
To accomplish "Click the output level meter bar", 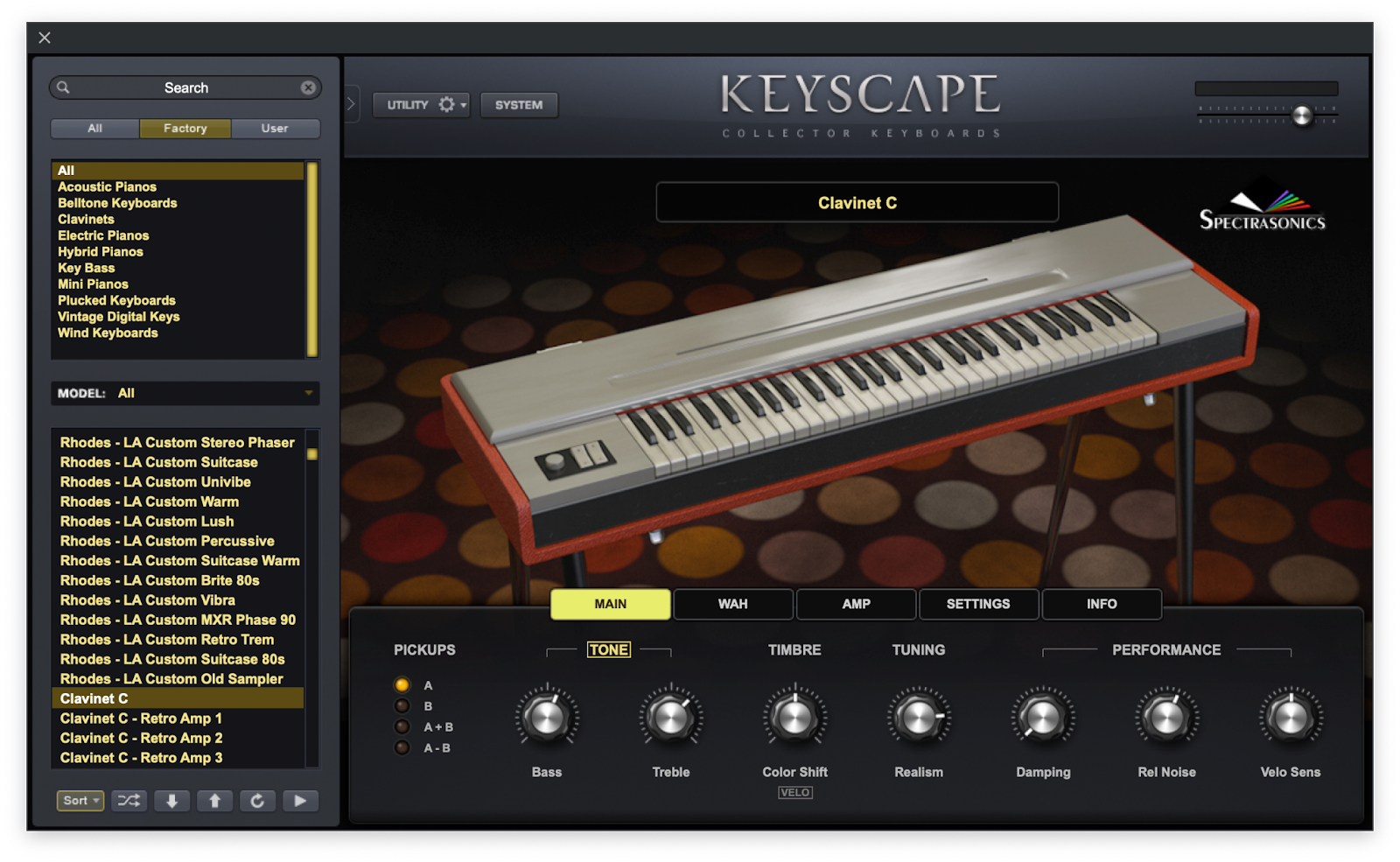I will point(1266,88).
